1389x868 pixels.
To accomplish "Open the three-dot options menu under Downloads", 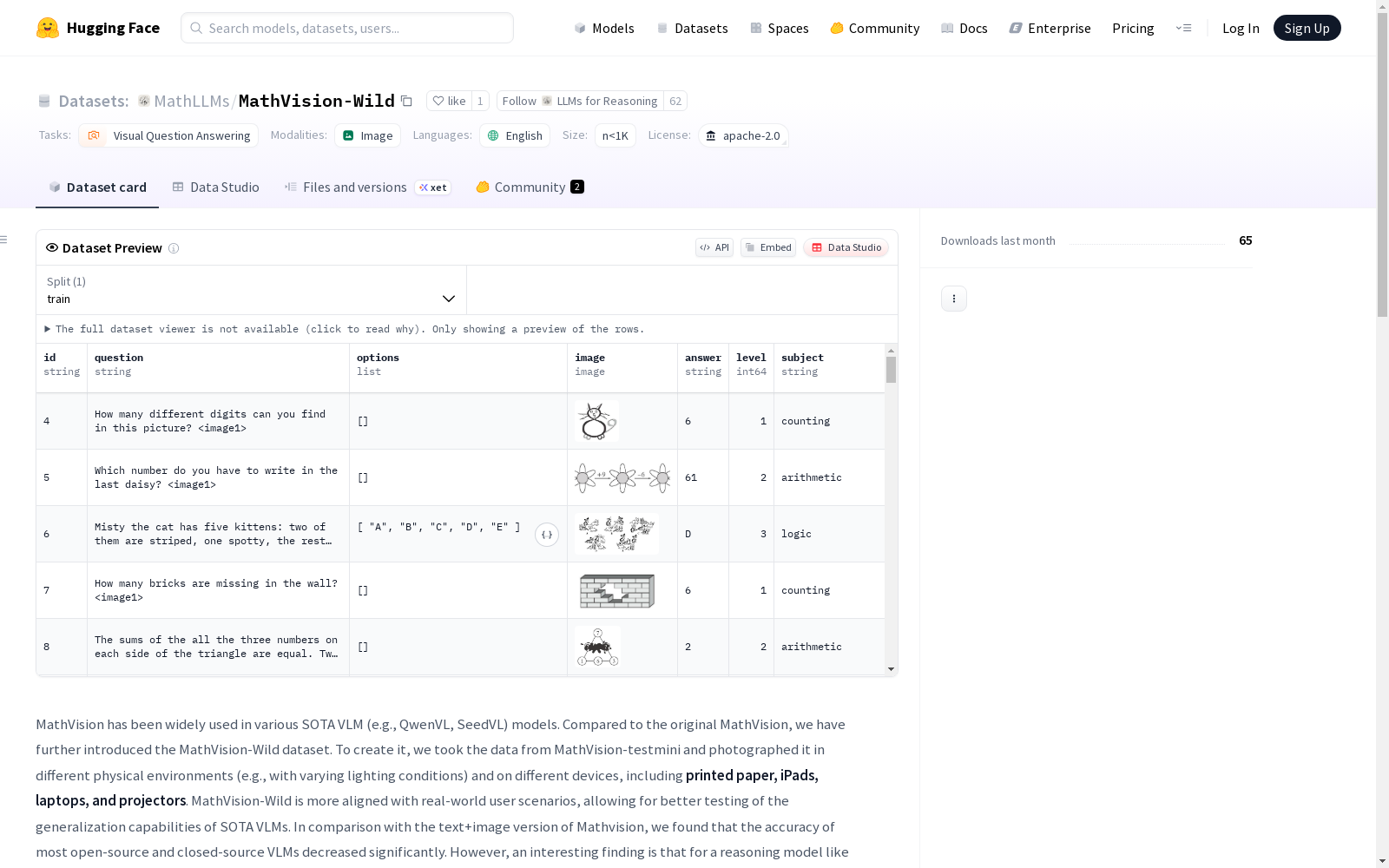I will pyautogui.click(x=954, y=299).
